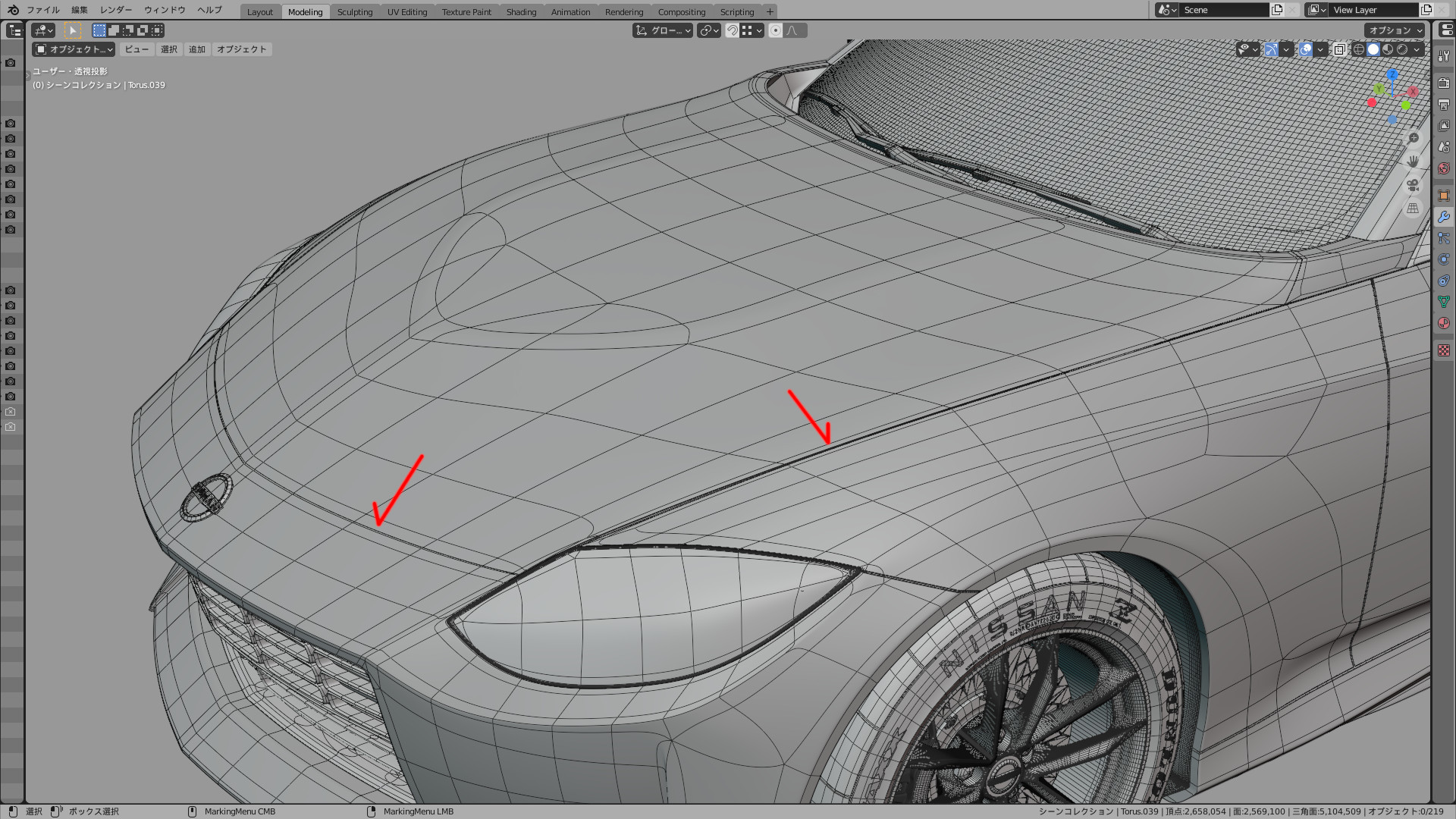Switch to the UV Editing workspace tab
Screen dimensions: 1456x819
click(x=407, y=11)
